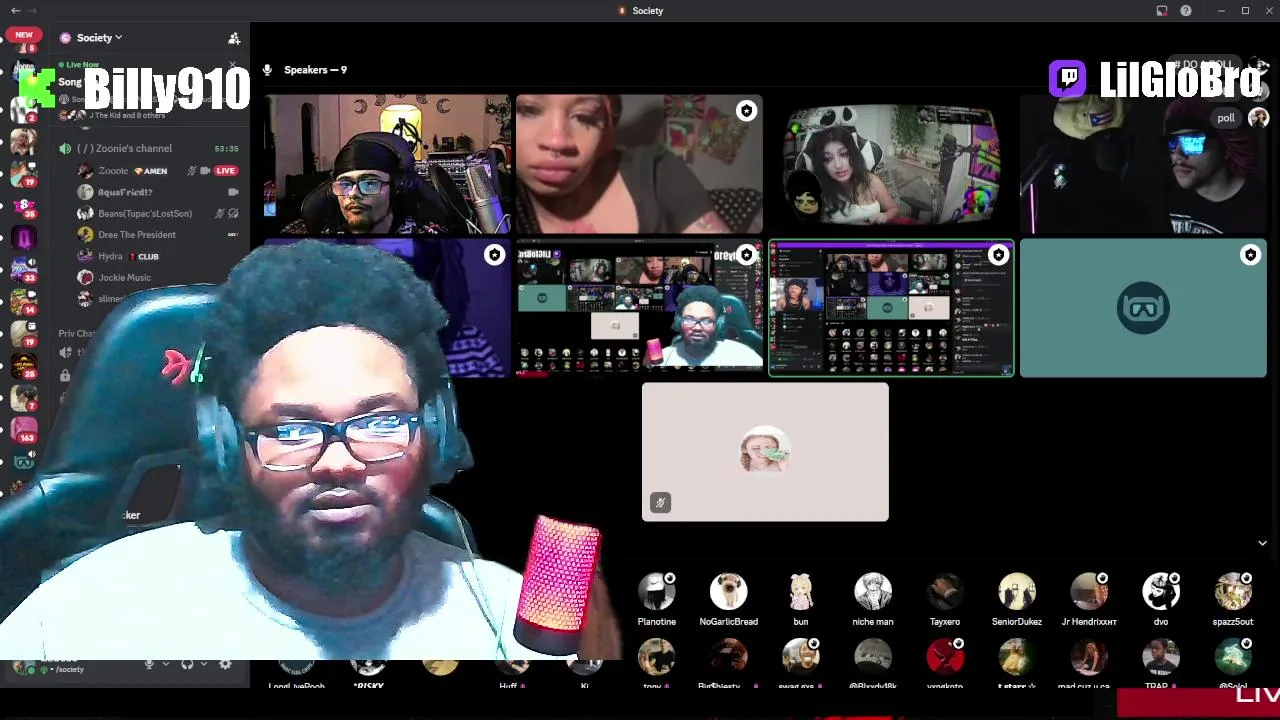Viewport: 1280px width, 720px height.
Task: Select audience member spazz5out
Action: point(1233,600)
